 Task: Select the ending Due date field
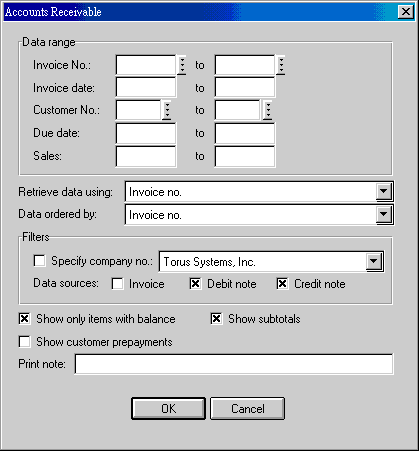tap(245, 133)
